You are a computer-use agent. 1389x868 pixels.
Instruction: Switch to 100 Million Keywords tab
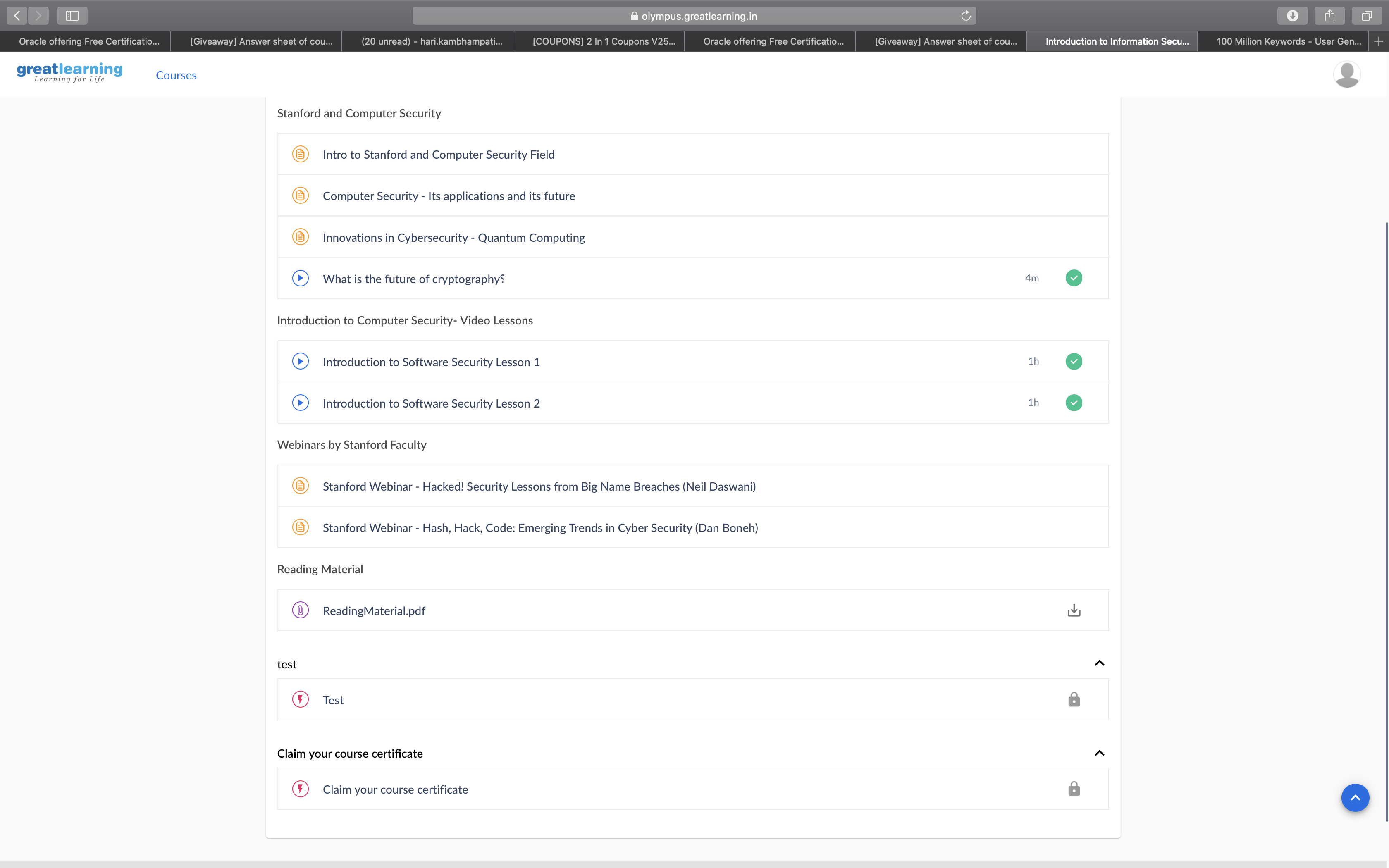pos(1288,41)
